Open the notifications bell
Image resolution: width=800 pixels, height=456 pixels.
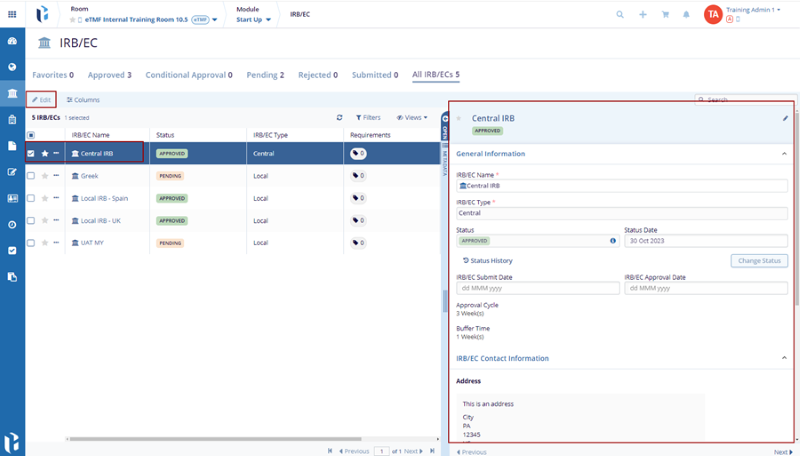pyautogui.click(x=686, y=14)
